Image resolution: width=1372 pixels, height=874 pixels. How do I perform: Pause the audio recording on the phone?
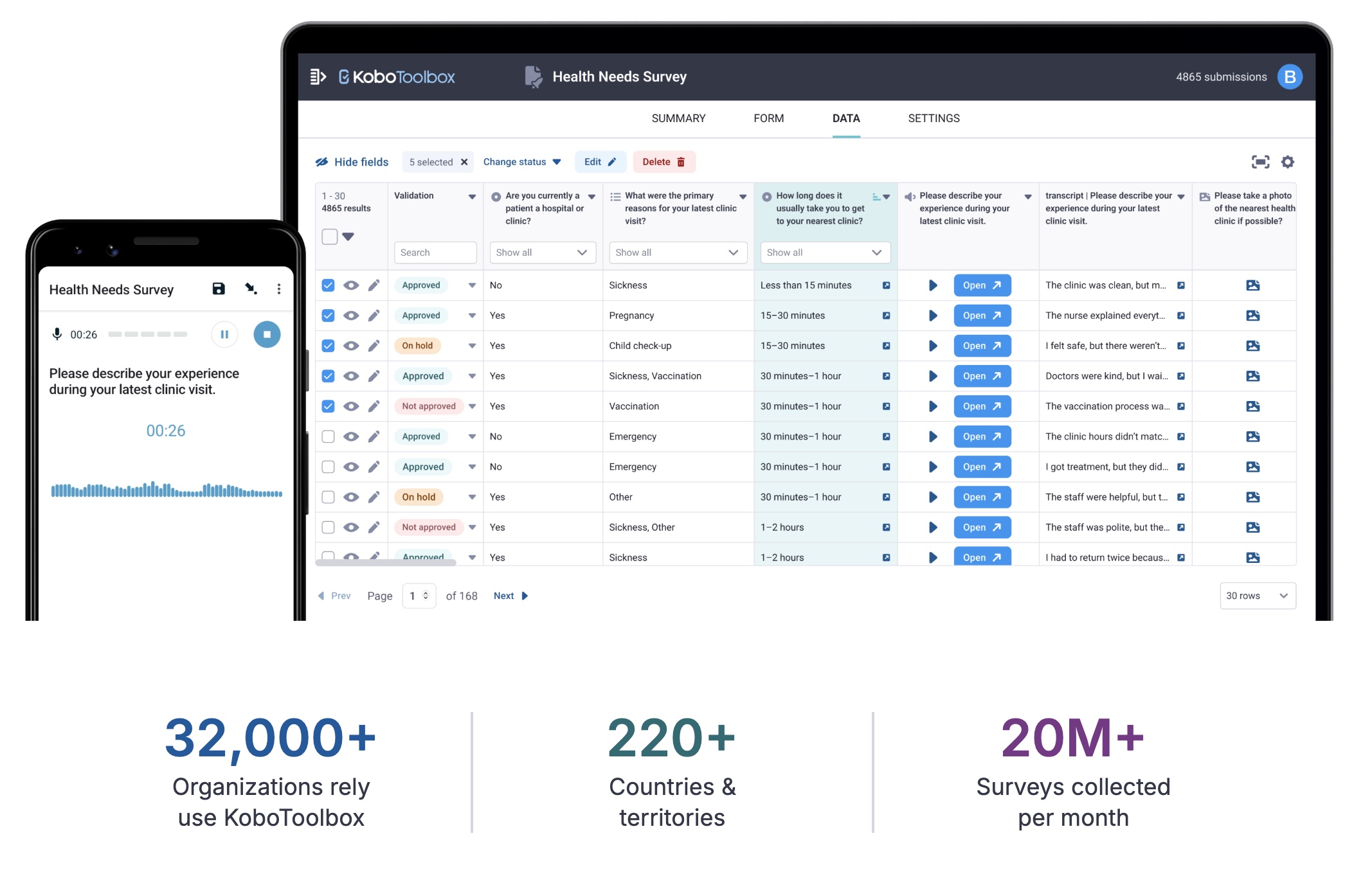pos(224,334)
